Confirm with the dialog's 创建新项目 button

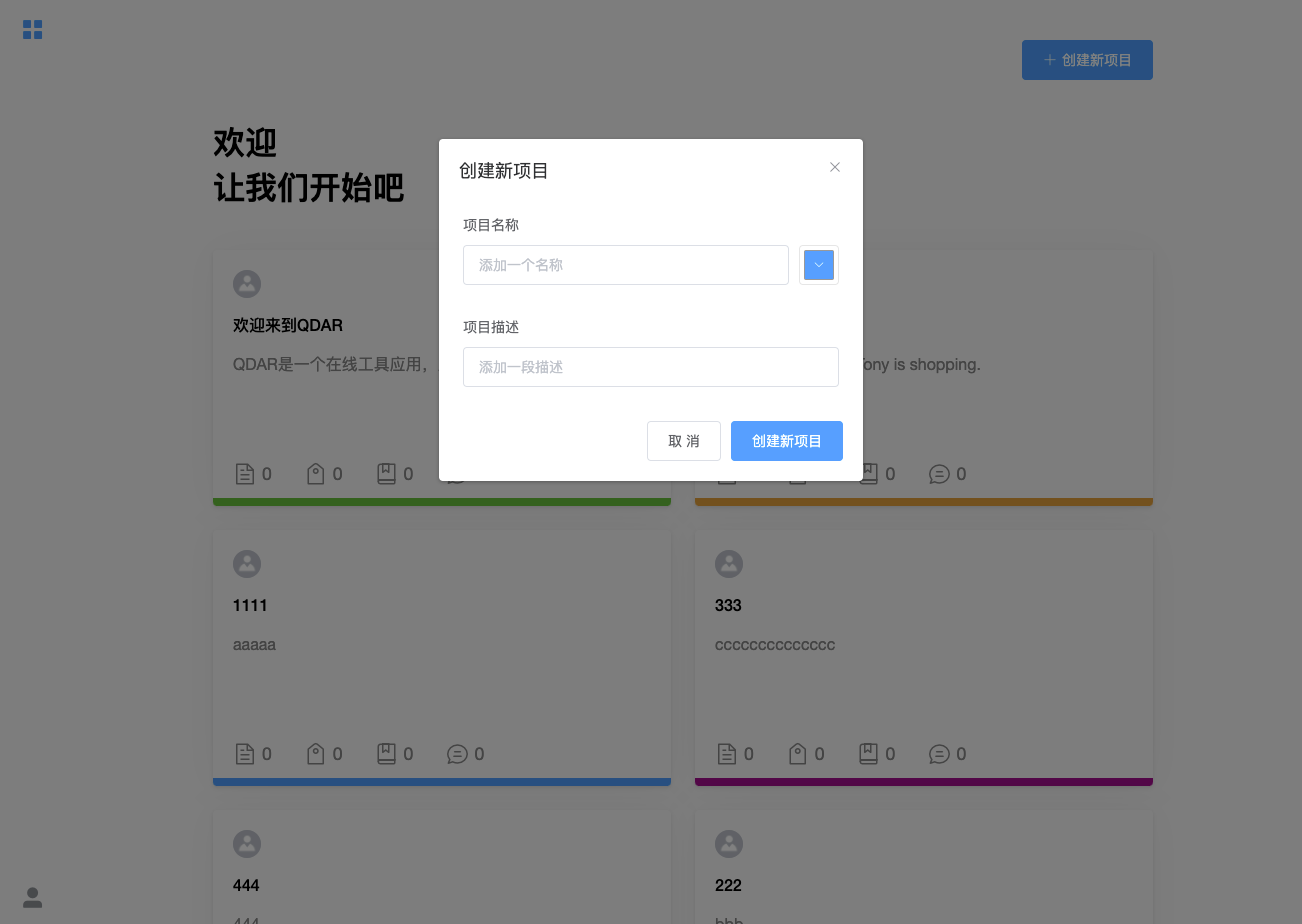tap(787, 441)
